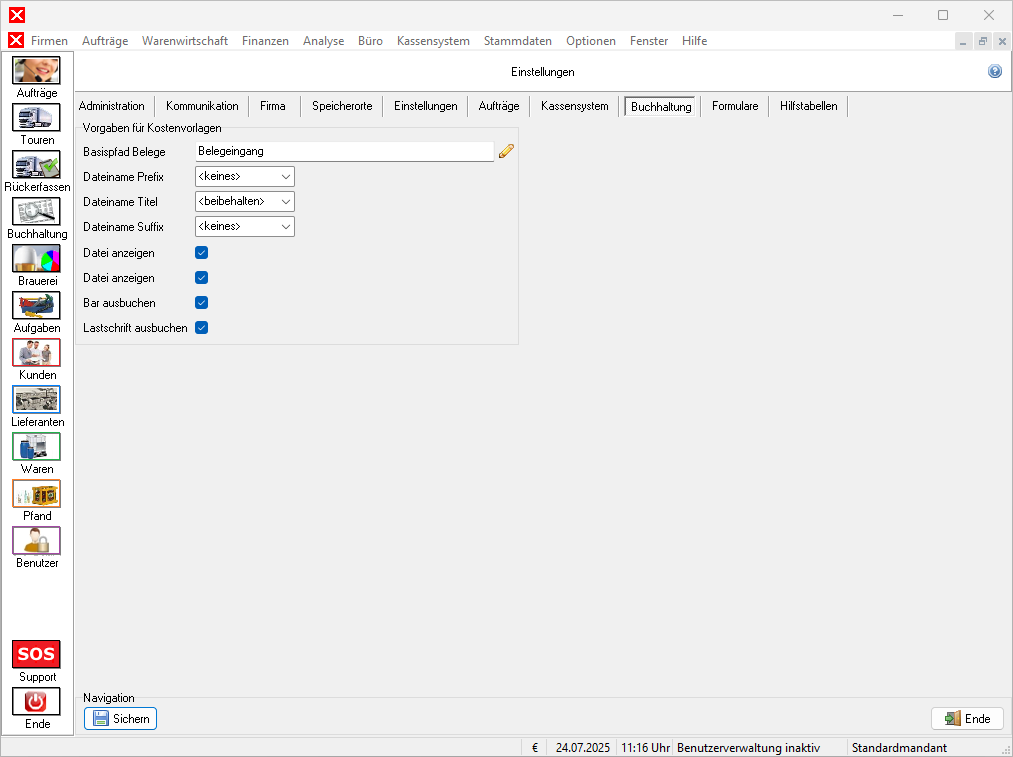Viewport: 1013px width, 757px height.
Task: Open the Warenwirtschaft menu
Action: [x=185, y=41]
